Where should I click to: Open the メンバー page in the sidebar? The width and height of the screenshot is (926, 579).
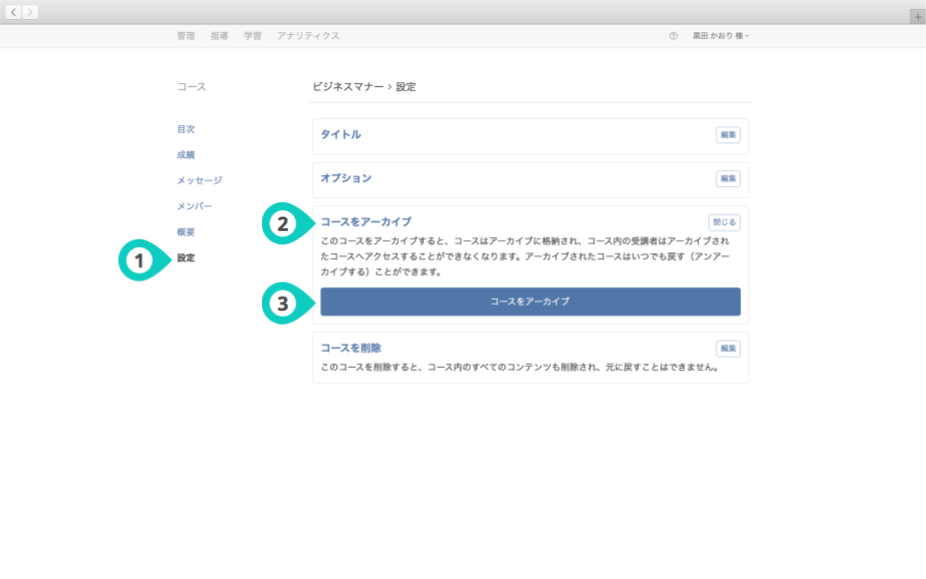pyautogui.click(x=194, y=206)
